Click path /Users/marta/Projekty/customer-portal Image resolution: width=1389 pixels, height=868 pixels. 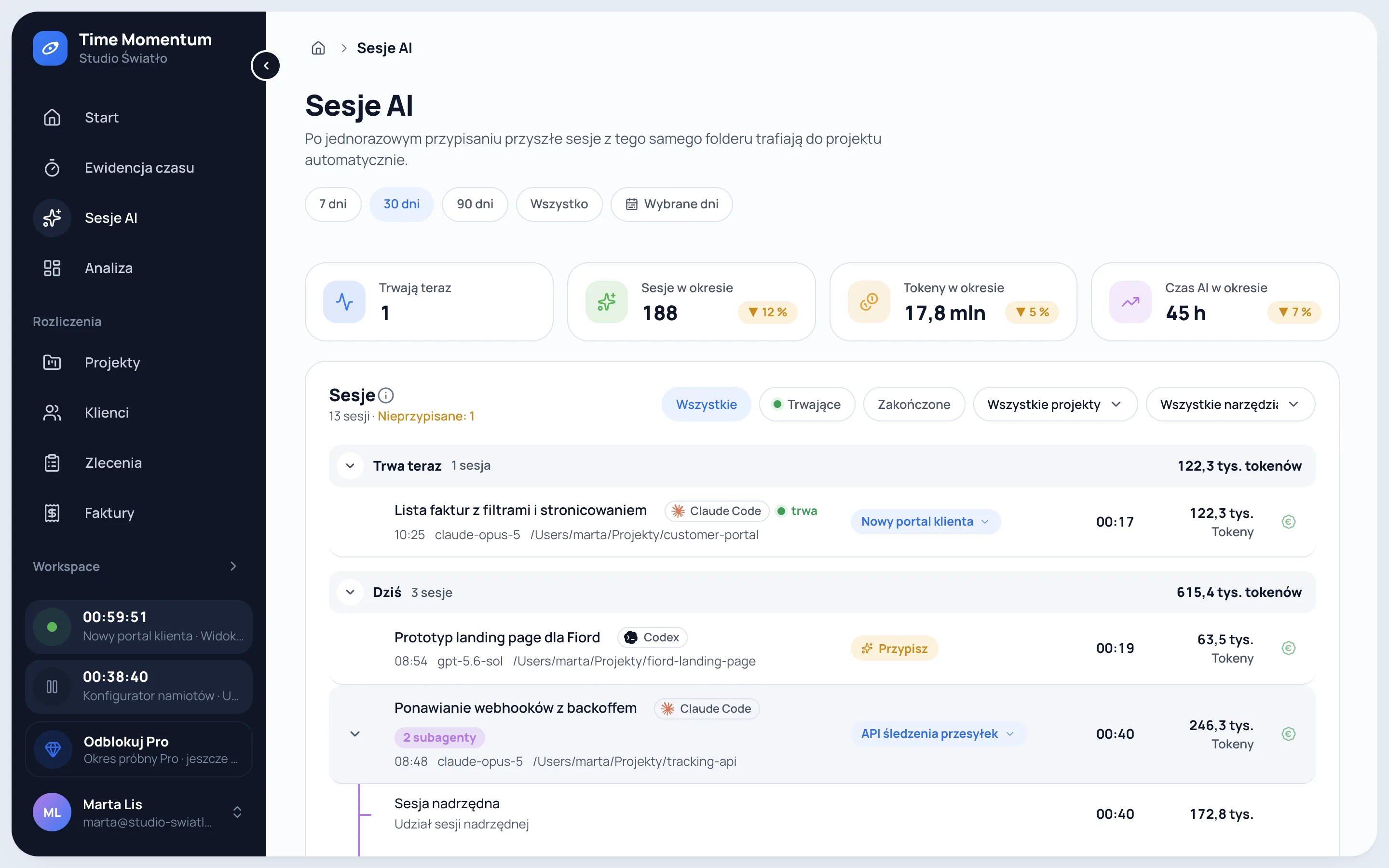click(x=644, y=535)
